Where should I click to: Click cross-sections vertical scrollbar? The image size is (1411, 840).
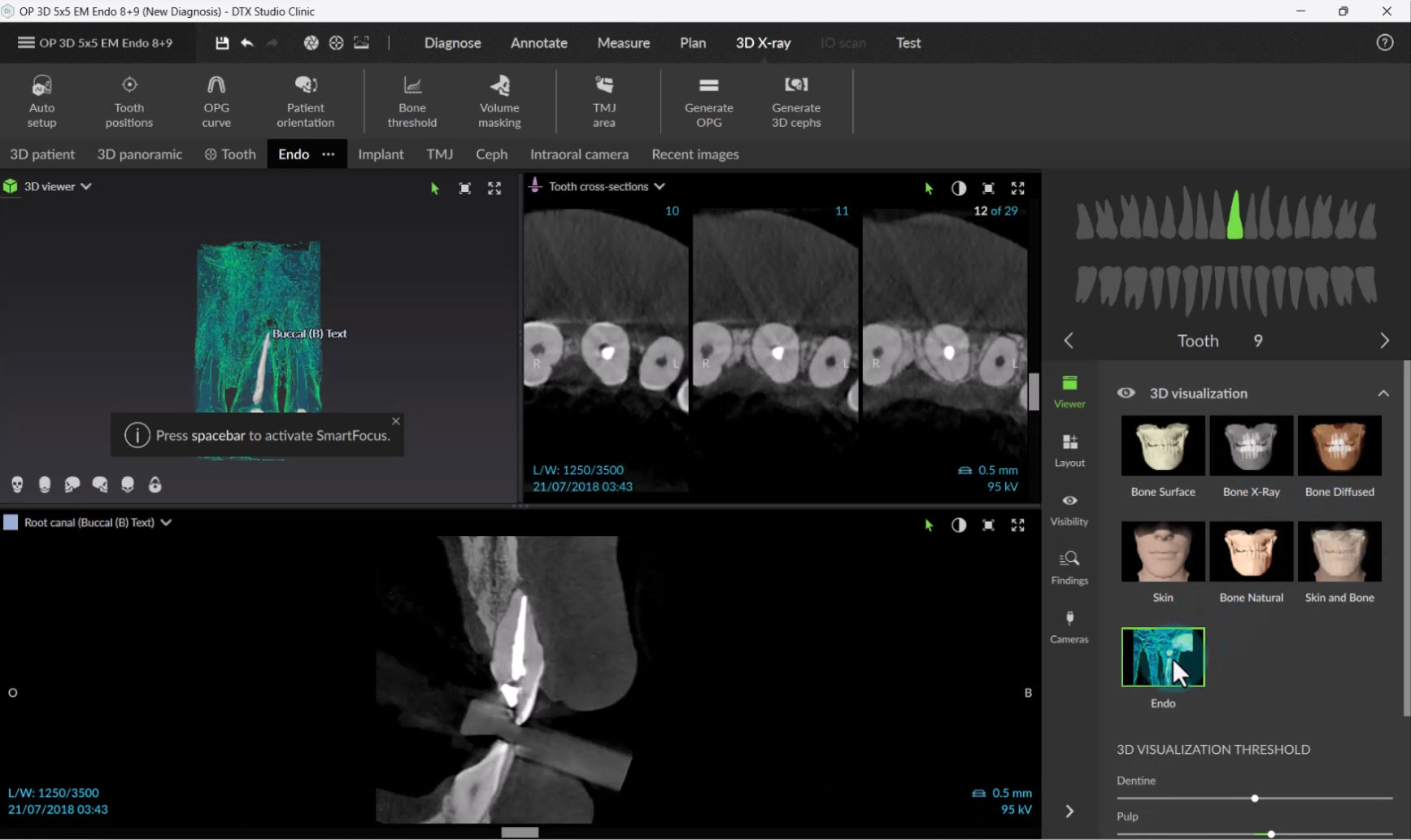point(1033,391)
